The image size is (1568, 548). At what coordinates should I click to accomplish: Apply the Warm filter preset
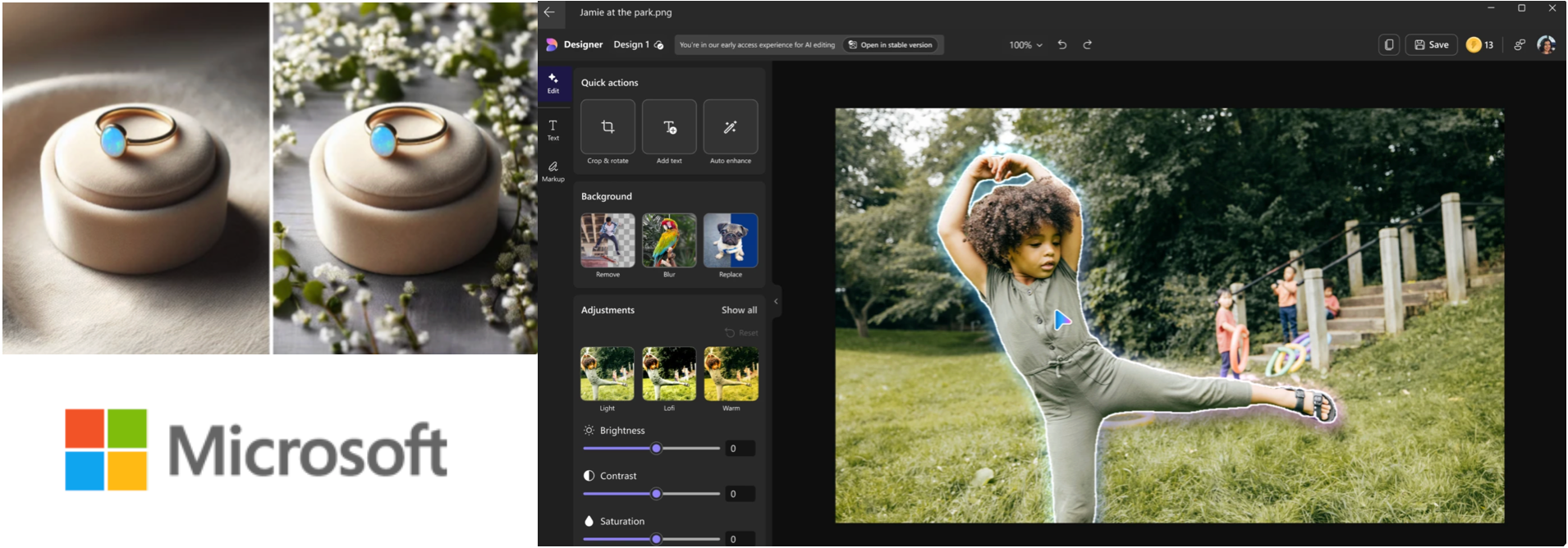click(731, 374)
